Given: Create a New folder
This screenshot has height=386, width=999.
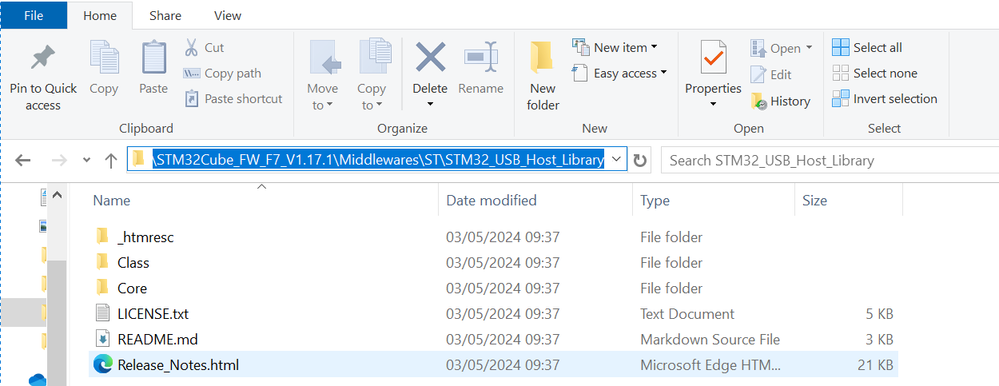Looking at the screenshot, I should point(543,75).
